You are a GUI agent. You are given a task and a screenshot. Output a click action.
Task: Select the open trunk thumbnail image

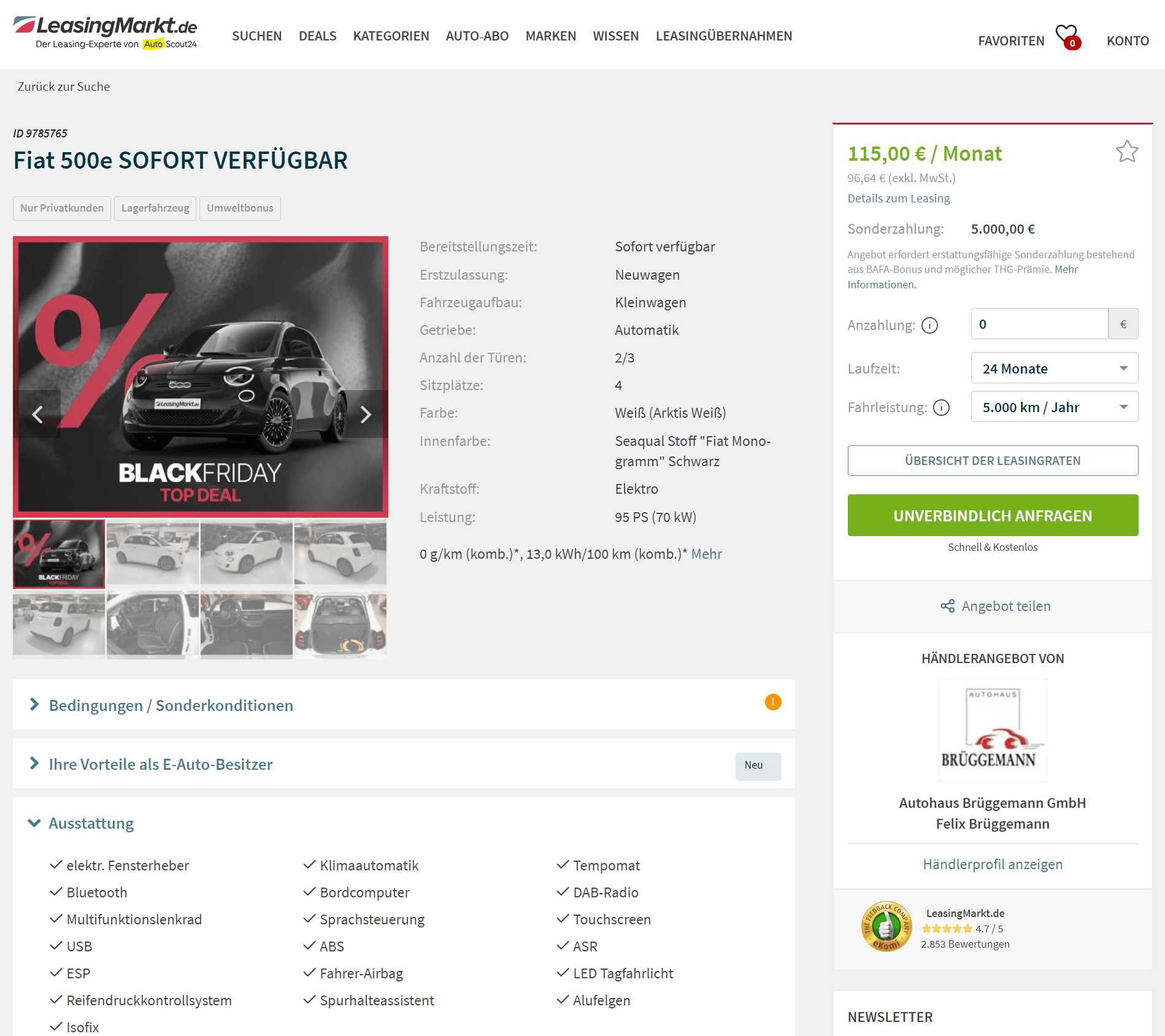pyautogui.click(x=340, y=624)
